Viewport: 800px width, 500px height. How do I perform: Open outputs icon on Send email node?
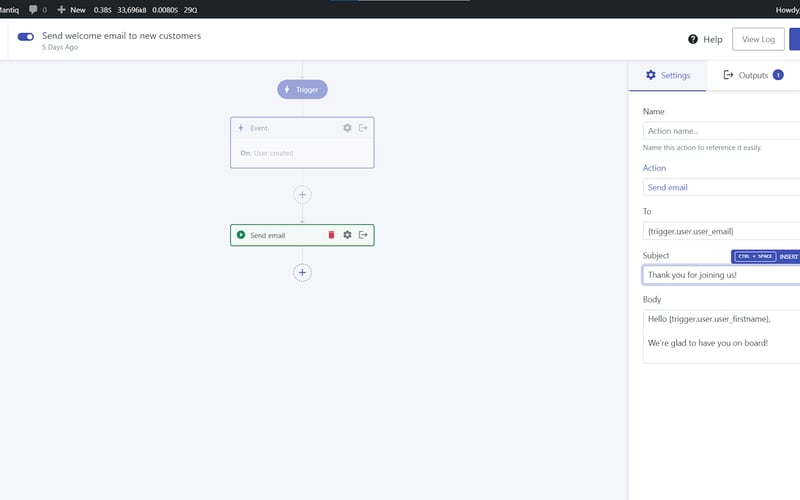point(363,235)
